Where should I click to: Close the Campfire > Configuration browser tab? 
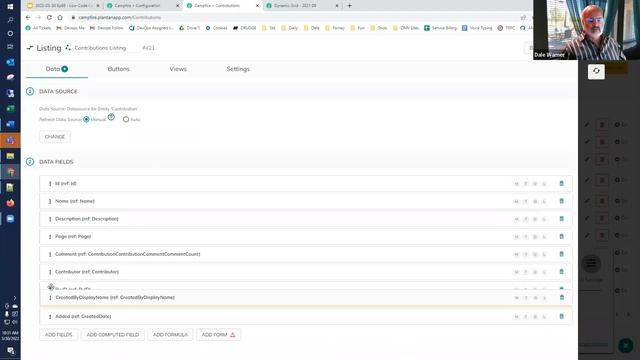pyautogui.click(x=178, y=6)
